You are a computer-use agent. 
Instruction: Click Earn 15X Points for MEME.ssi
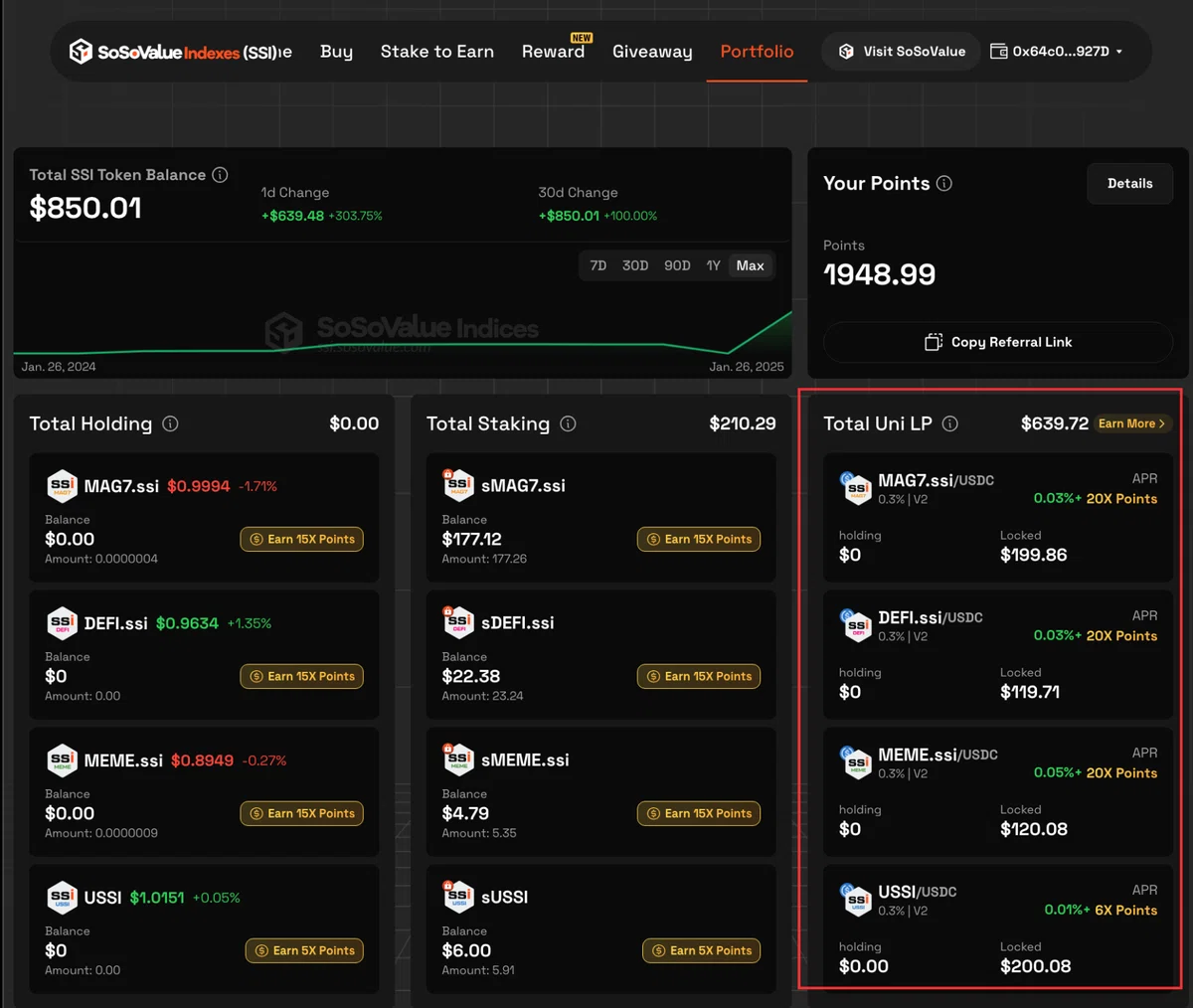tap(302, 813)
